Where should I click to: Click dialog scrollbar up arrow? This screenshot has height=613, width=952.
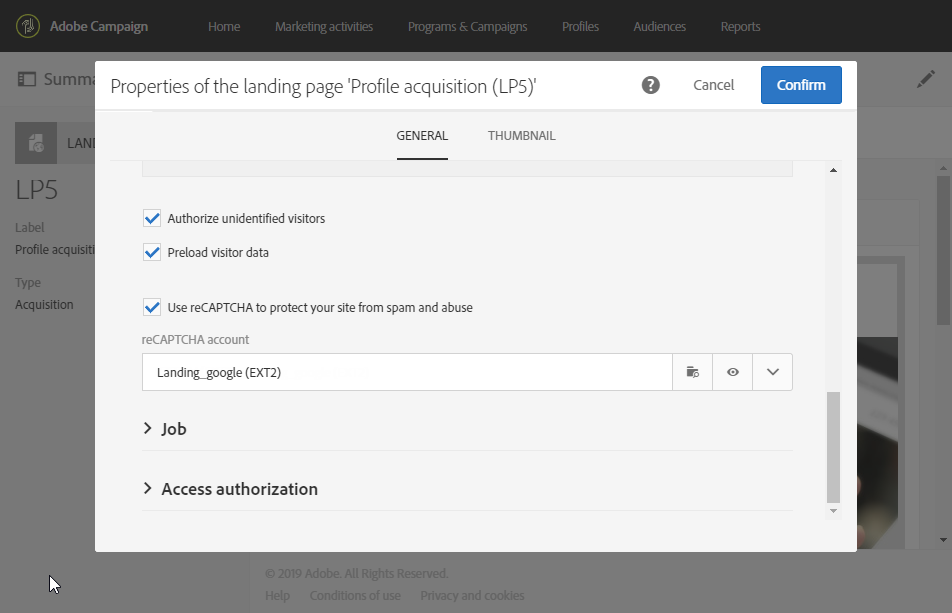833,170
